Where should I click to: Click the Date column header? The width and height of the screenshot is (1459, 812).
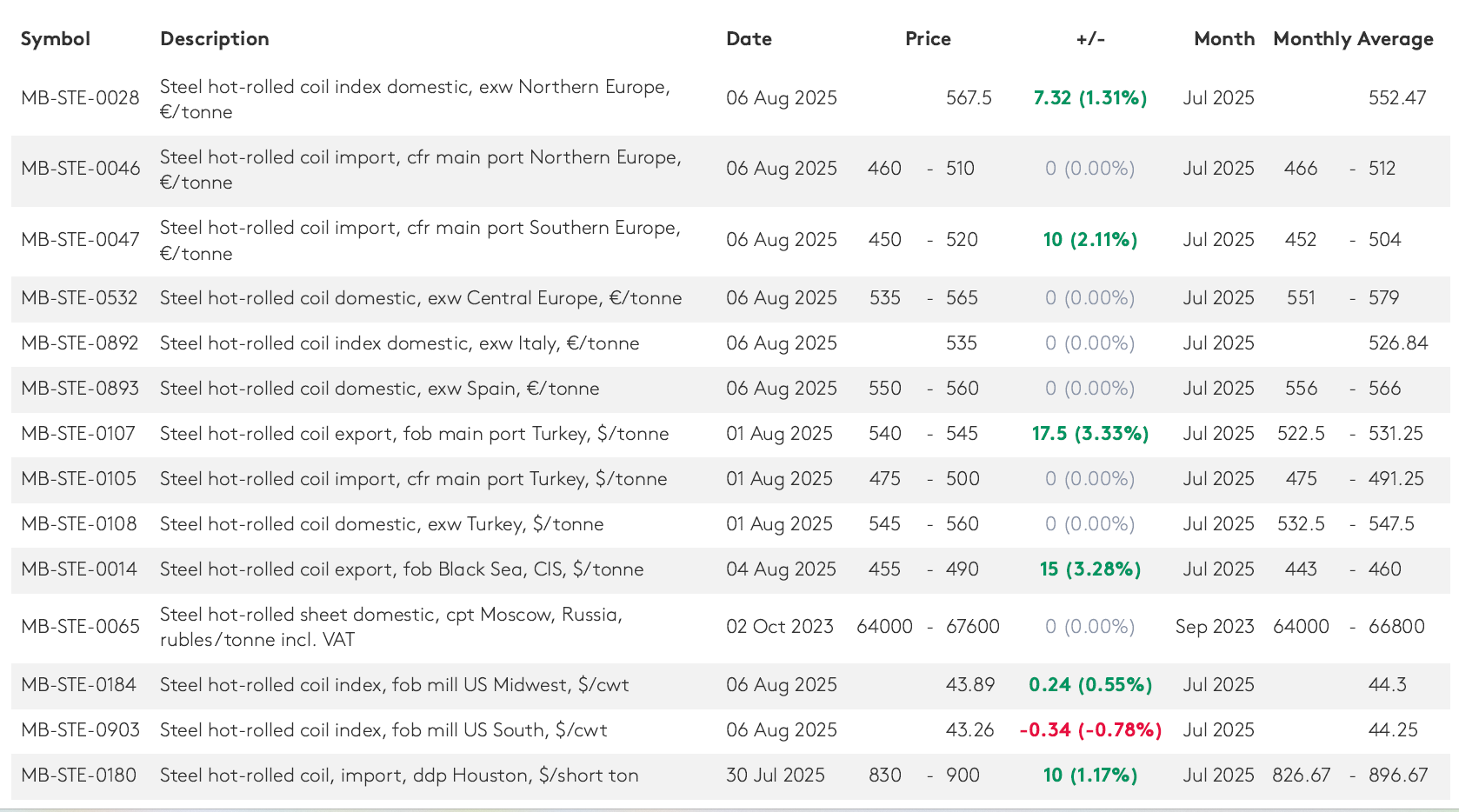(x=749, y=39)
